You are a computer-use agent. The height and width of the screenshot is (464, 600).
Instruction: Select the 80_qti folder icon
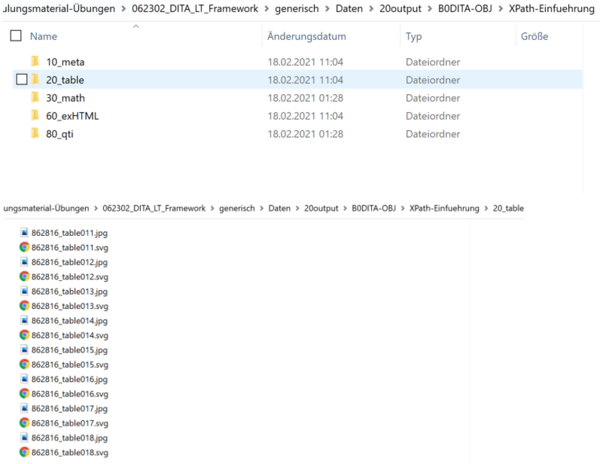tap(35, 134)
